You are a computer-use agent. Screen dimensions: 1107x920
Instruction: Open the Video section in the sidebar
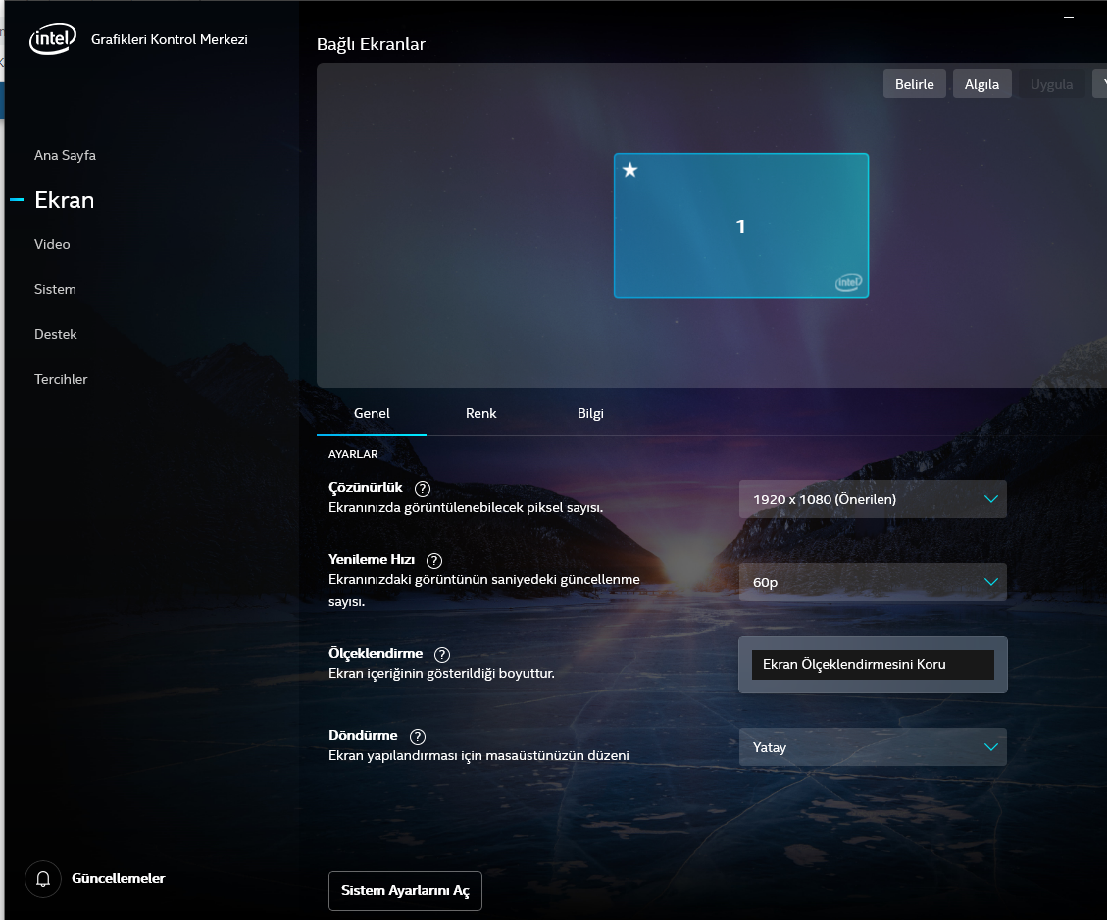click(x=52, y=244)
